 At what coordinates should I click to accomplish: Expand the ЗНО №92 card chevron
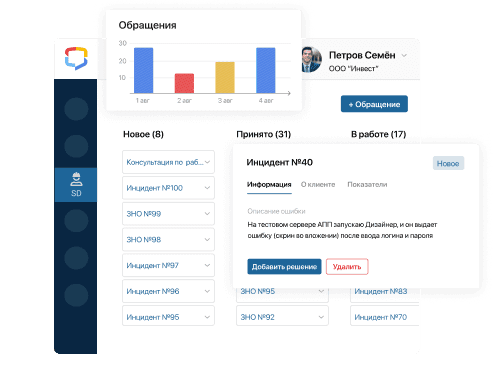point(321,317)
